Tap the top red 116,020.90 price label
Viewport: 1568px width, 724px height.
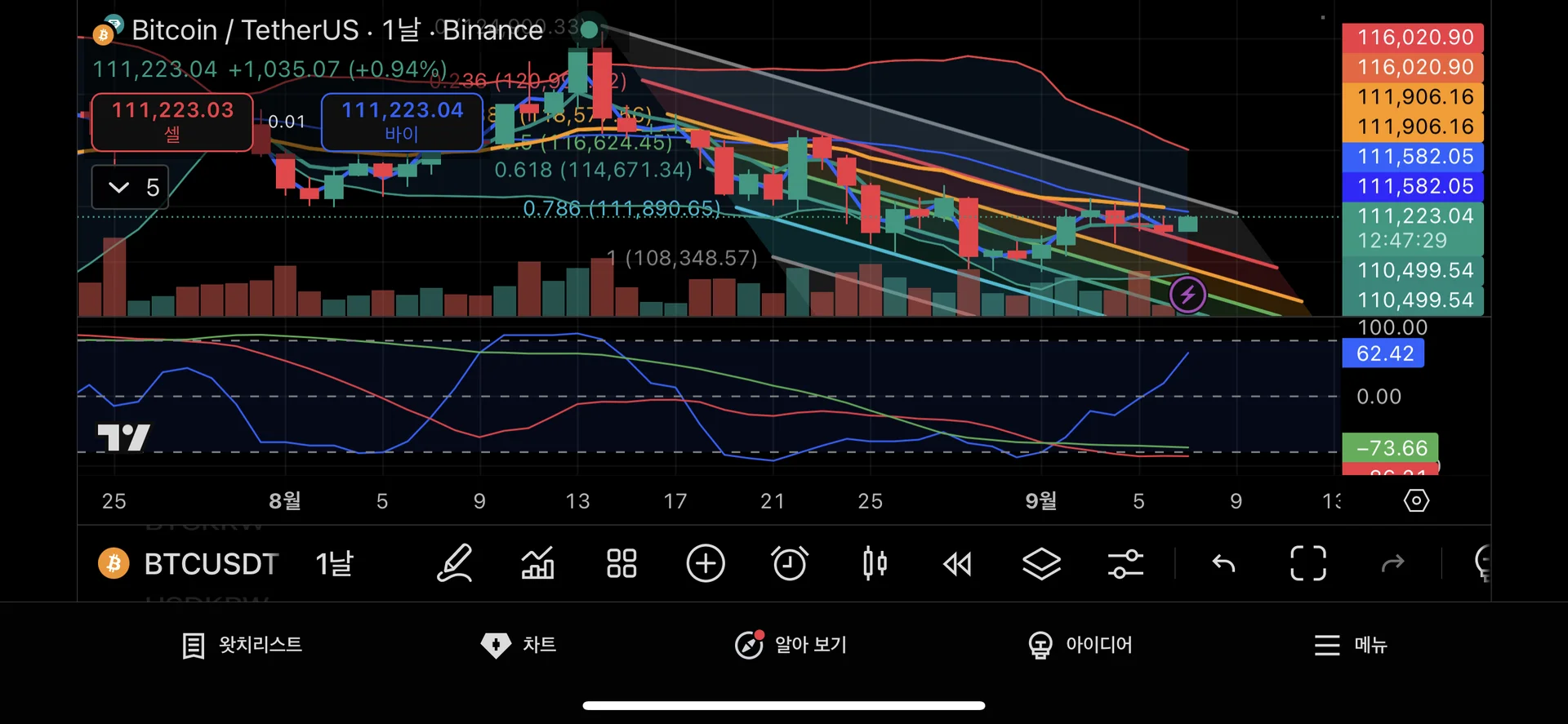click(x=1413, y=38)
